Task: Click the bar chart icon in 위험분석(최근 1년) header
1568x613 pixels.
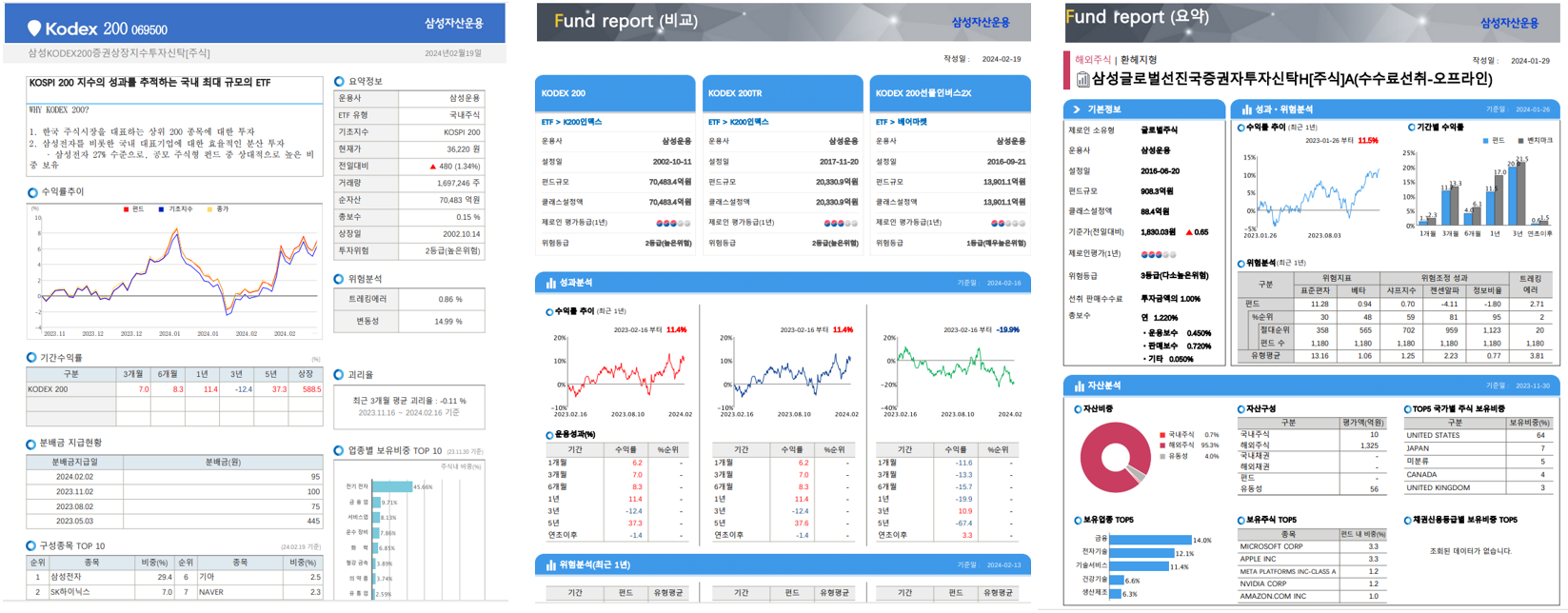Action: click(x=550, y=565)
